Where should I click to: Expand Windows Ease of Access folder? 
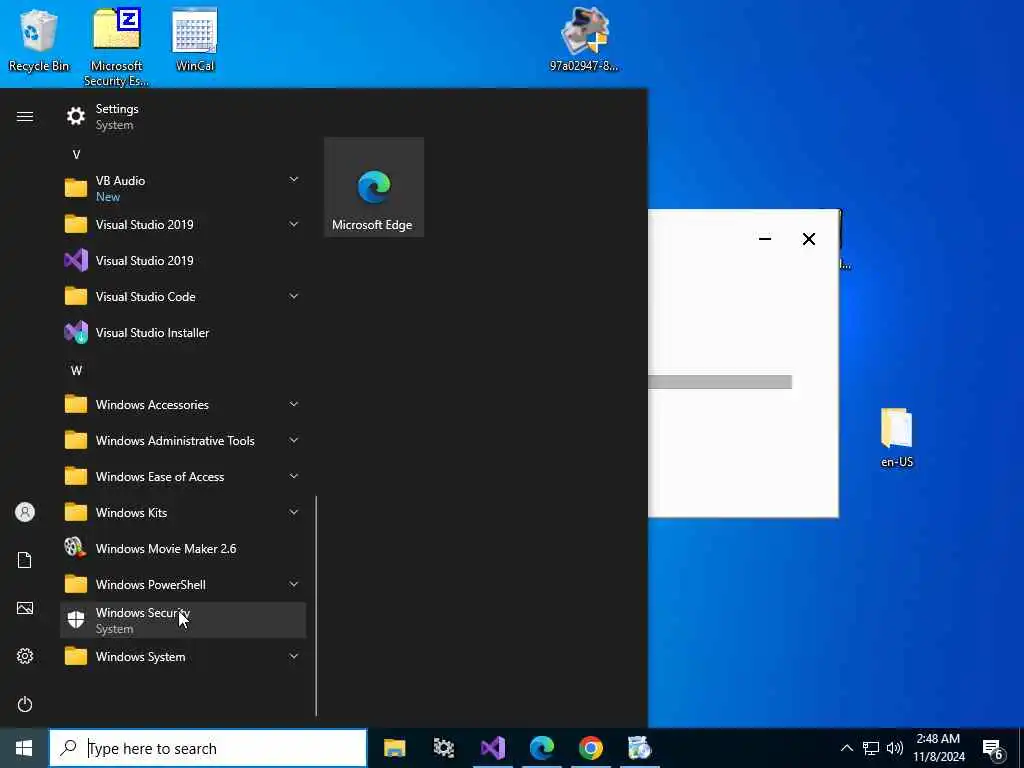[x=183, y=477]
